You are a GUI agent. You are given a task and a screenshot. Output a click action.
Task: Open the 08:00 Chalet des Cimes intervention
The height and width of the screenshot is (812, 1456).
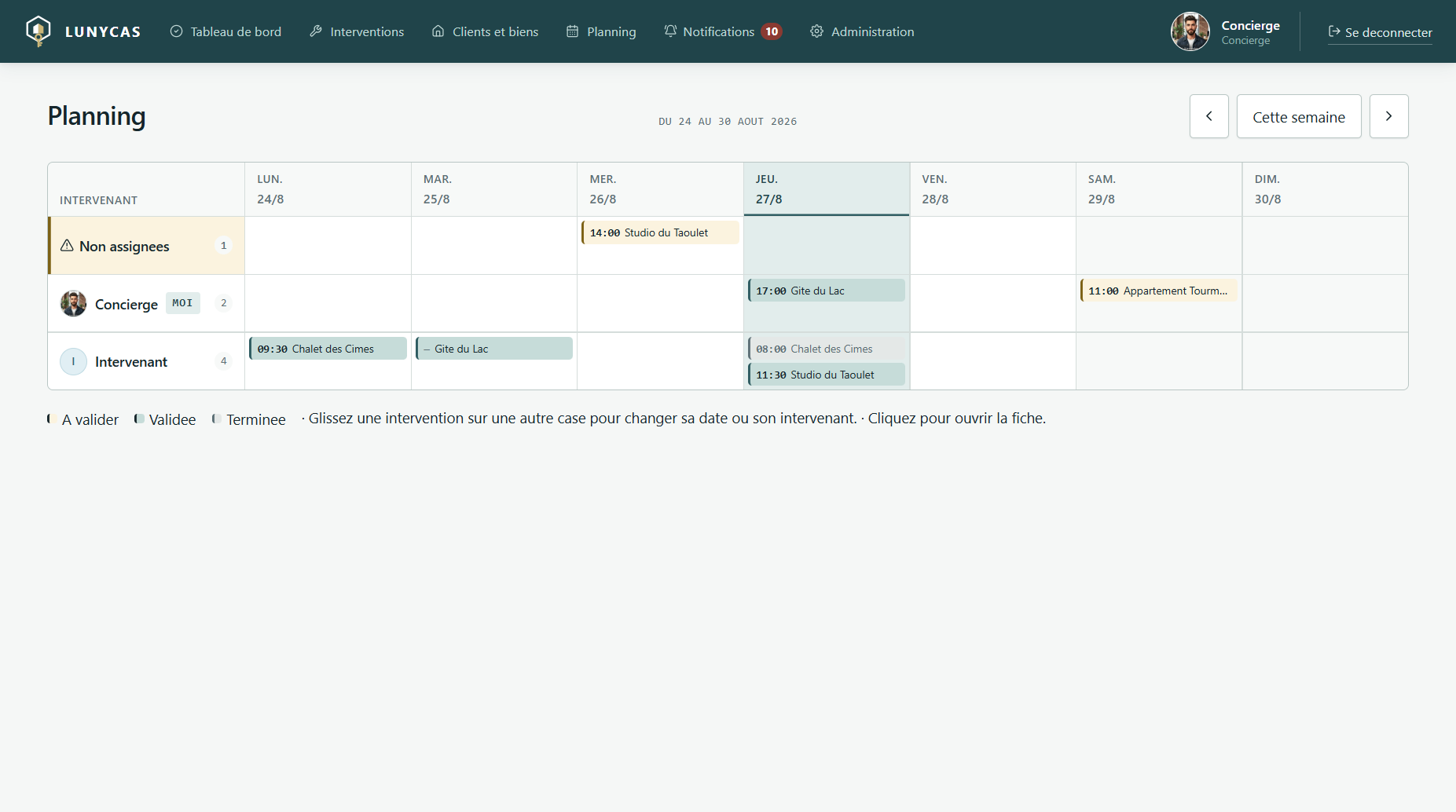[x=827, y=349]
